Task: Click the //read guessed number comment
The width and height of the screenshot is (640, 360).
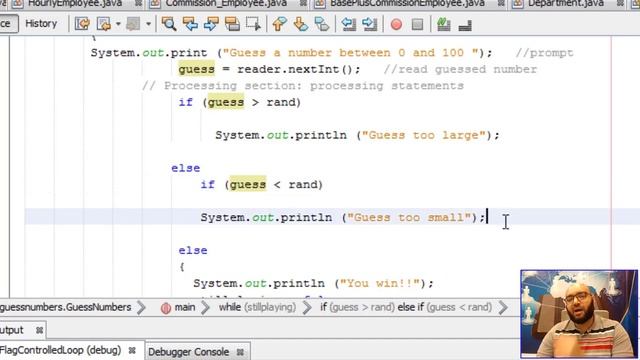Action: click(x=460, y=69)
